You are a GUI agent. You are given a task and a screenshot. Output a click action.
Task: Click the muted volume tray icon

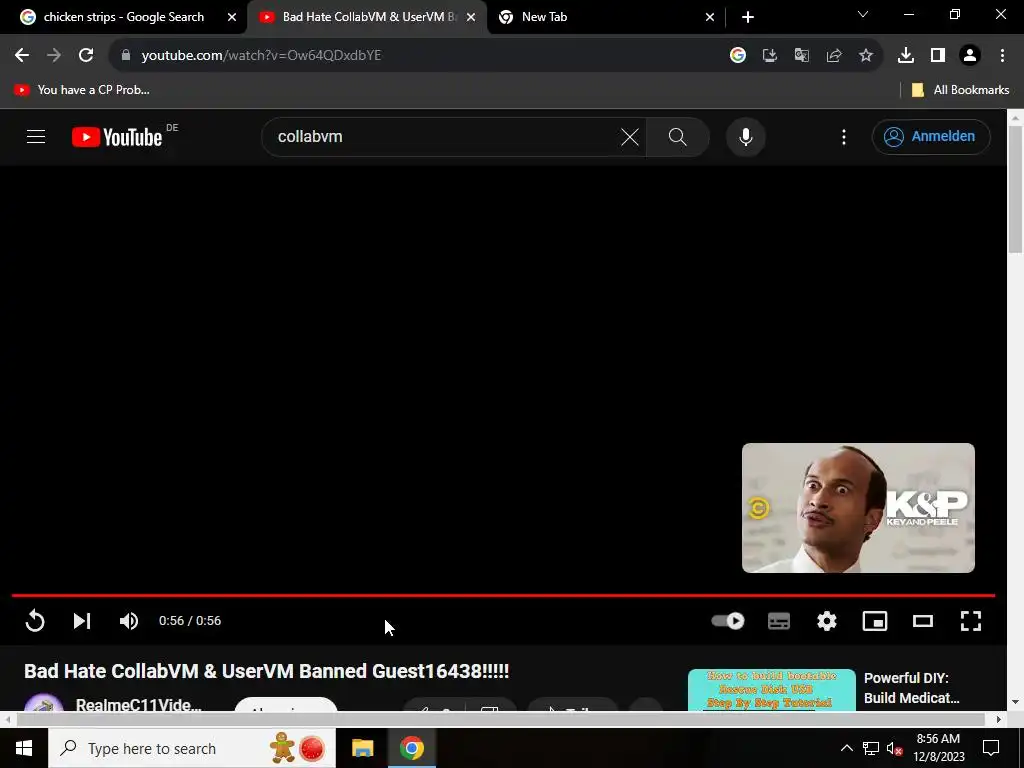coord(895,748)
